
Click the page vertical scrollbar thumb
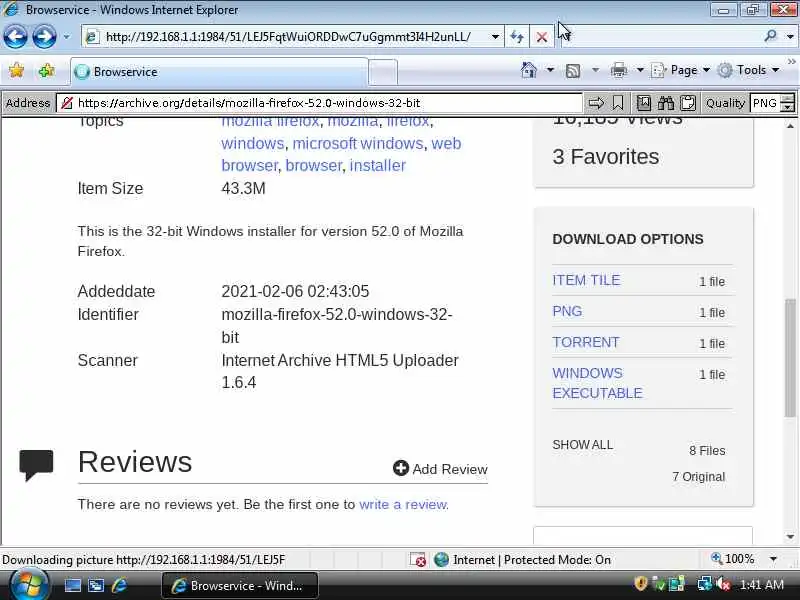(x=790, y=357)
